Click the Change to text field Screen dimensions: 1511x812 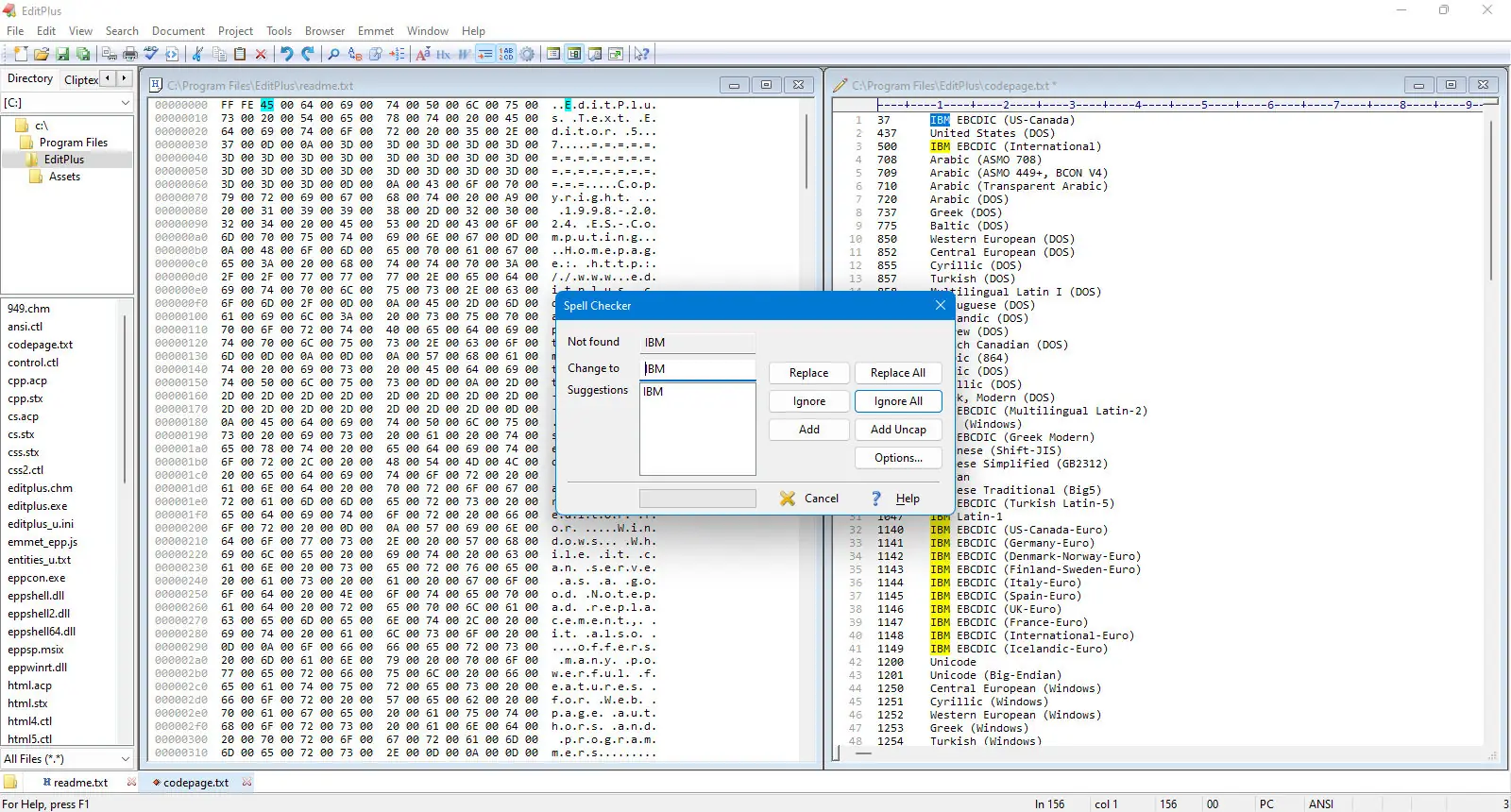click(698, 369)
